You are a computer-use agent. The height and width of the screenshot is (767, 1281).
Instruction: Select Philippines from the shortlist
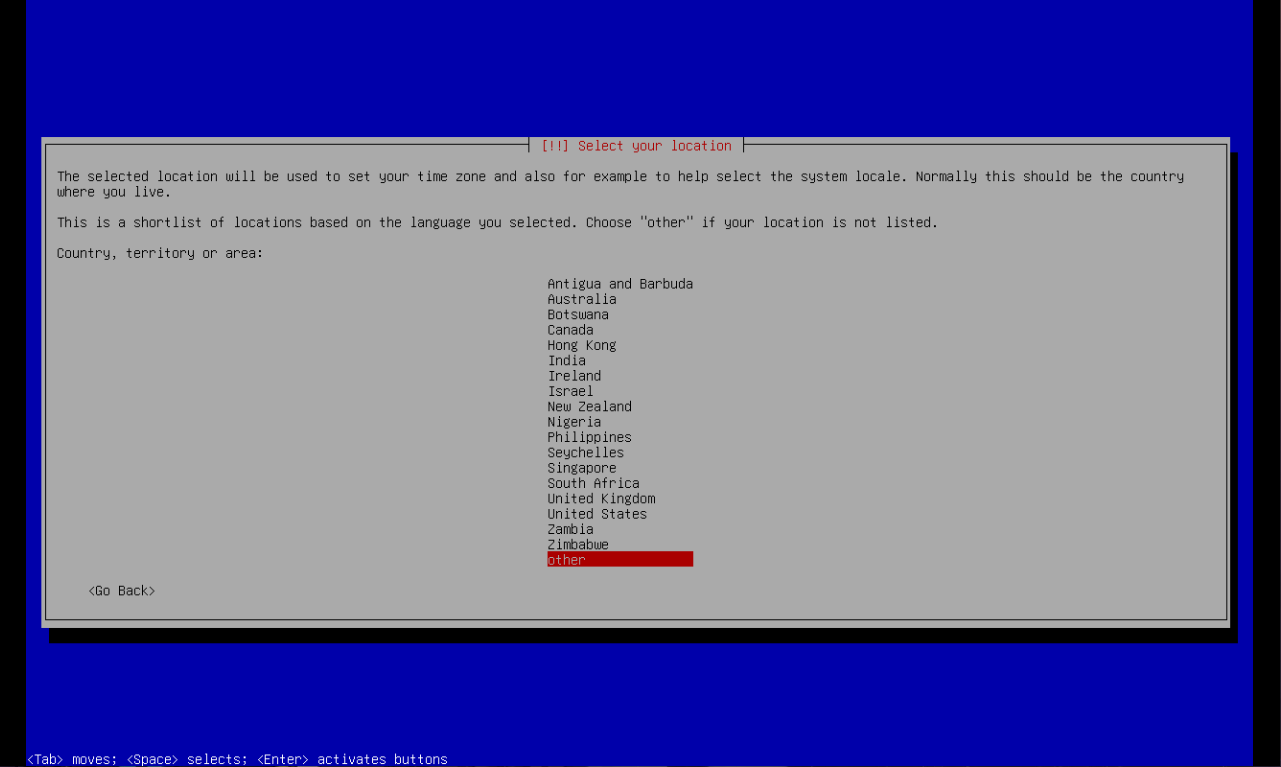pos(589,438)
